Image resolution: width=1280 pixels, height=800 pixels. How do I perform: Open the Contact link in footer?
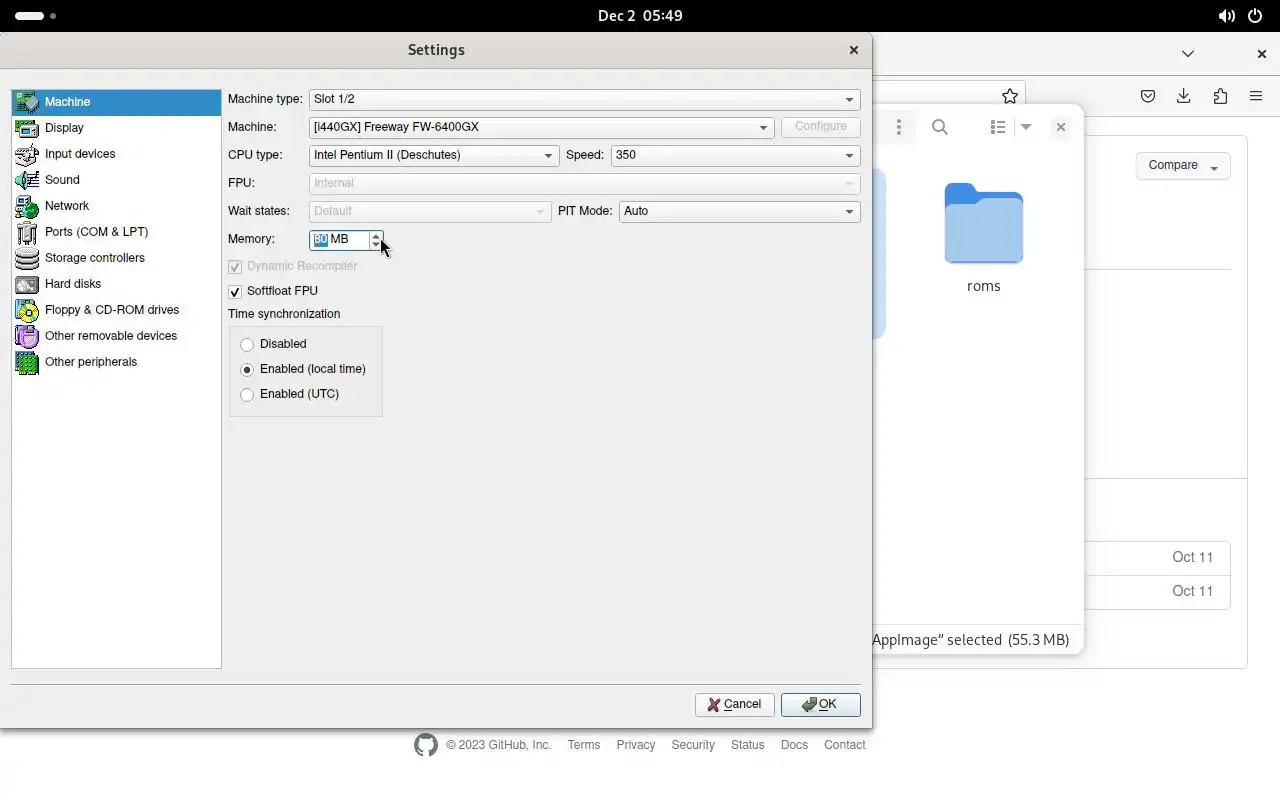845,745
